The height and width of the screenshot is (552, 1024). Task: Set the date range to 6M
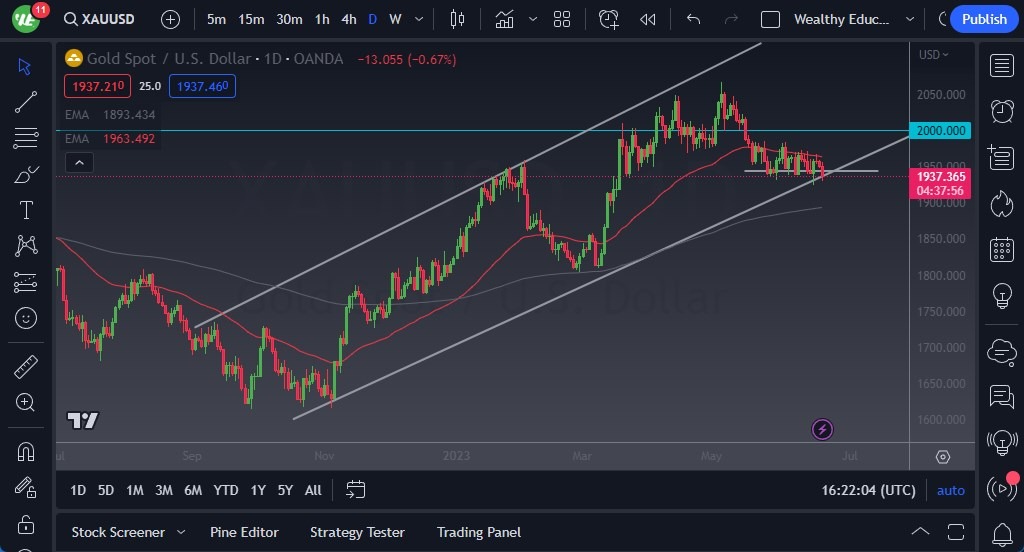[x=193, y=490]
